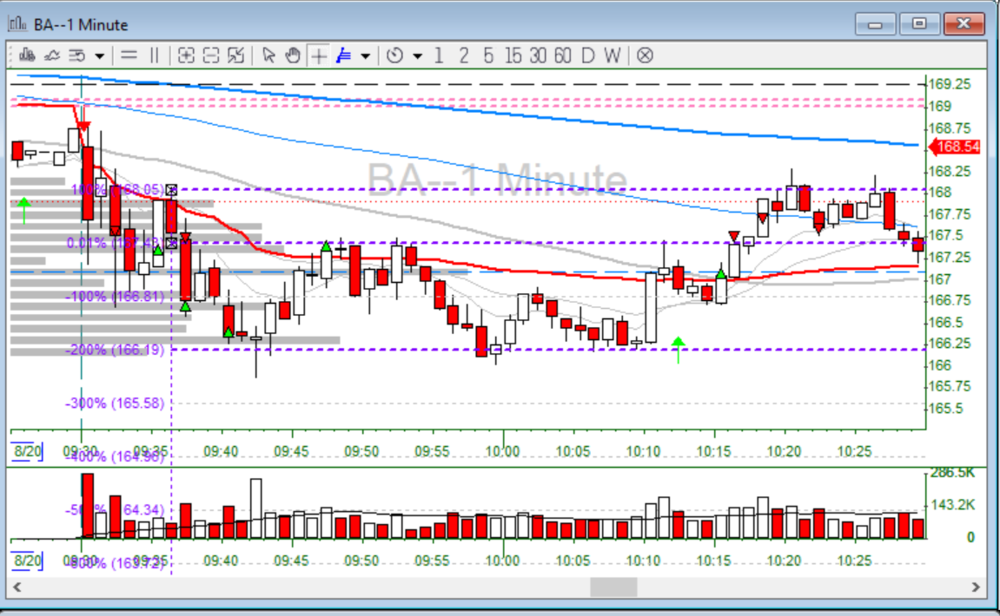Click the horizontal scrollbar thumb
This screenshot has height=616, width=1000.
(613, 587)
